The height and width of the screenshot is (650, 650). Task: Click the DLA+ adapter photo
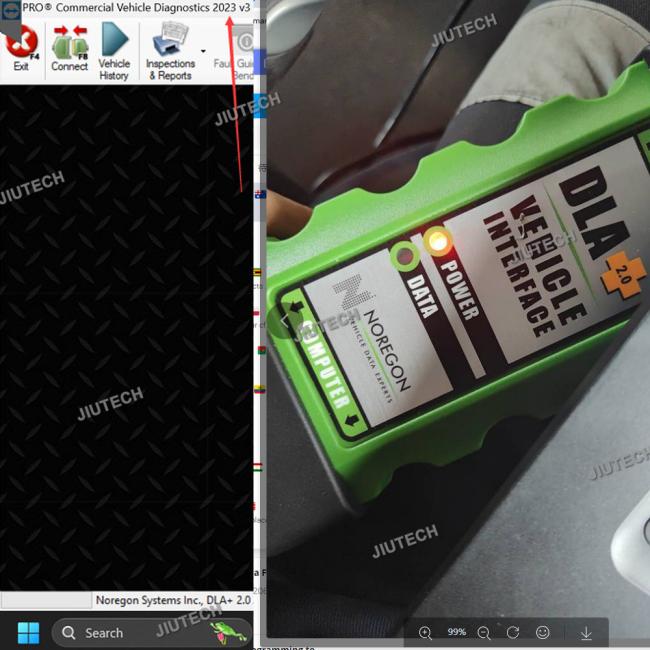(455, 320)
